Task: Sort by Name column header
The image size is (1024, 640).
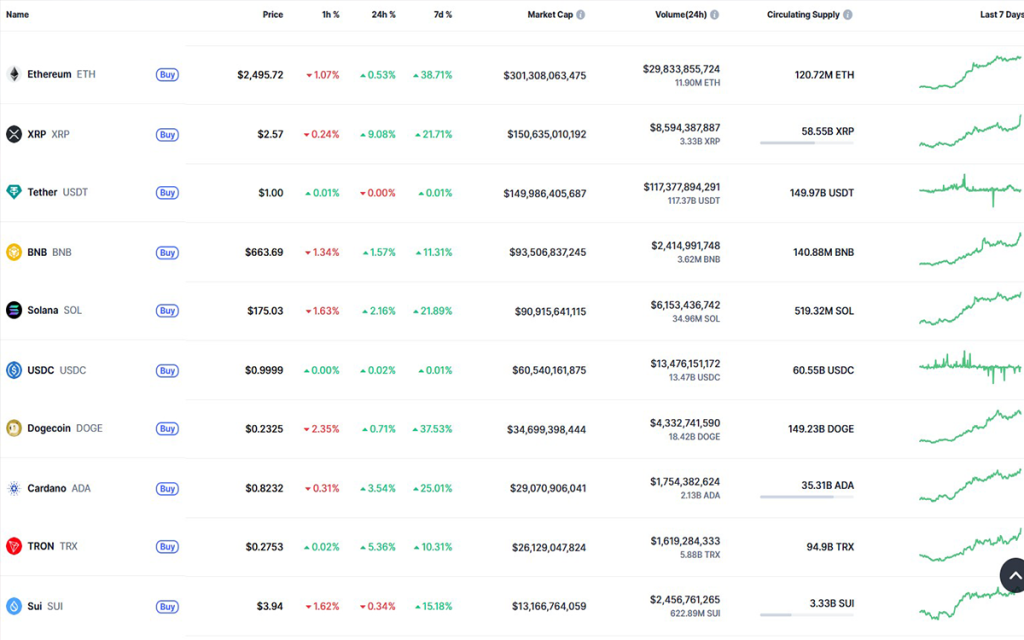Action: [x=17, y=15]
